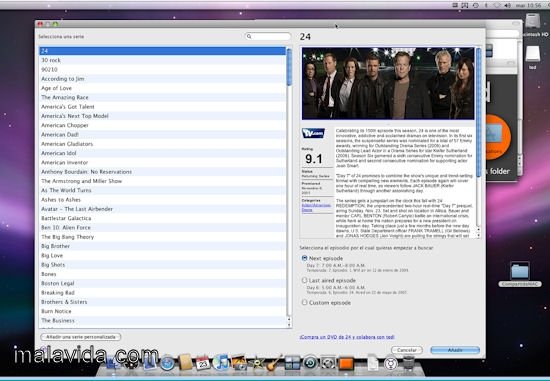550x381 pixels.
Task: Select the Next episode option
Action: (304, 258)
